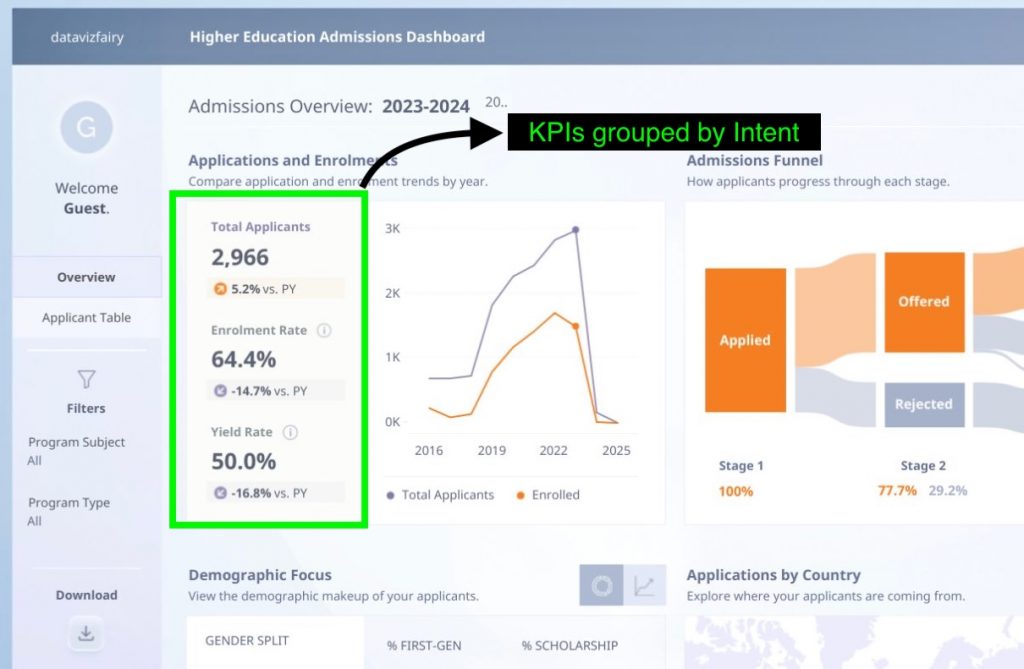
Task: Switch Demographic Focus to line chart view
Action: click(646, 585)
